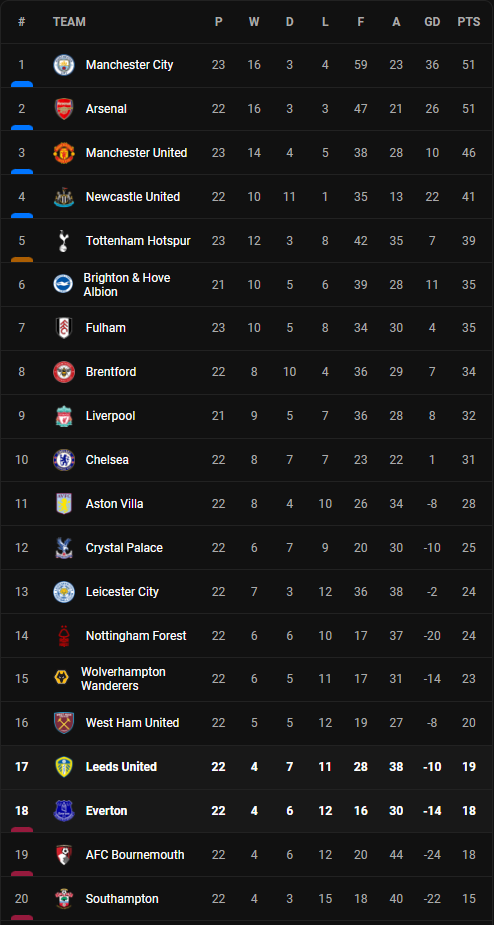Click the Southampton club crest
The height and width of the screenshot is (925, 494).
point(64,898)
